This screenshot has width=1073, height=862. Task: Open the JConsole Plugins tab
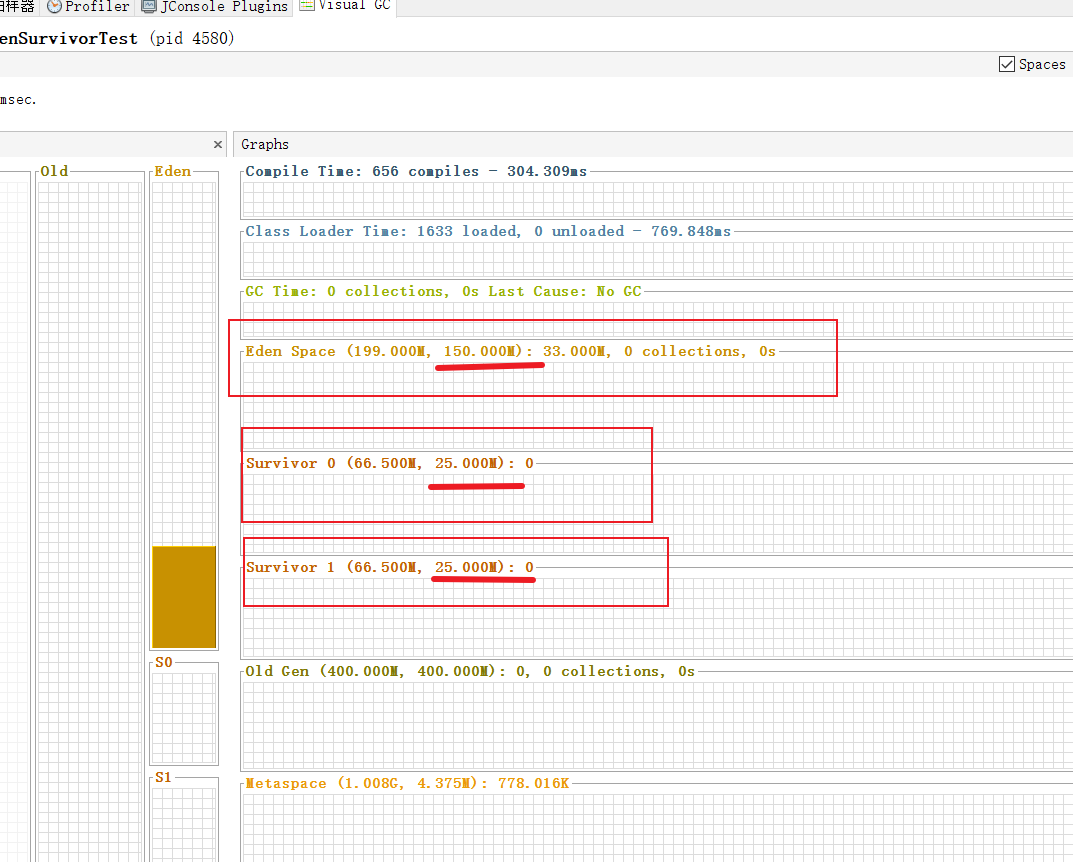click(214, 7)
